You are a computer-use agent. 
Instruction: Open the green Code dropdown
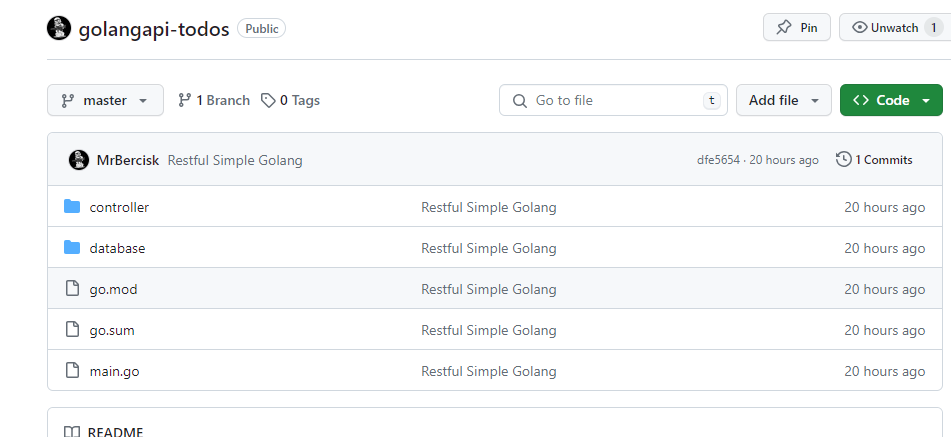click(x=891, y=100)
